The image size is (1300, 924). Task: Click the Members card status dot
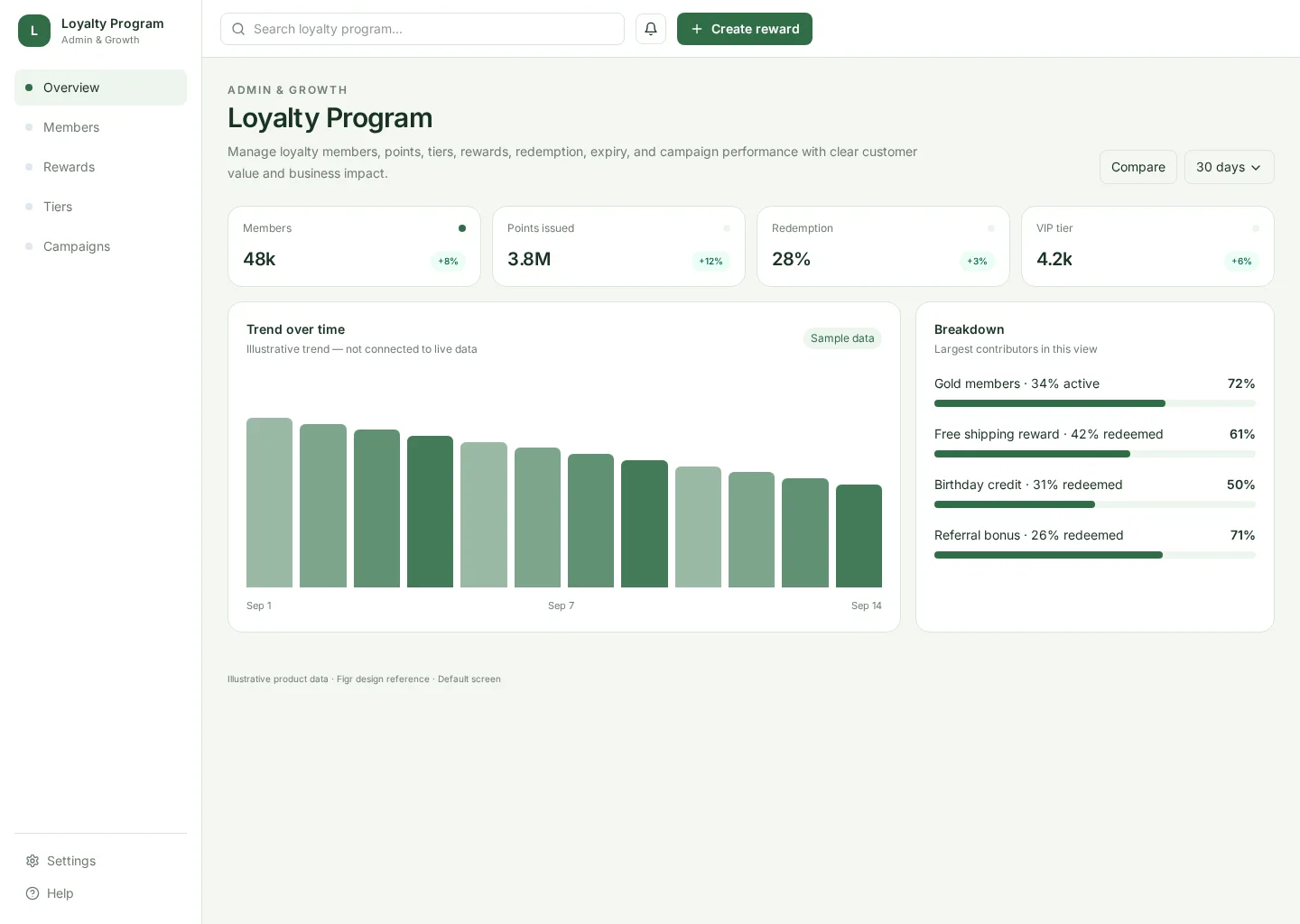(462, 228)
